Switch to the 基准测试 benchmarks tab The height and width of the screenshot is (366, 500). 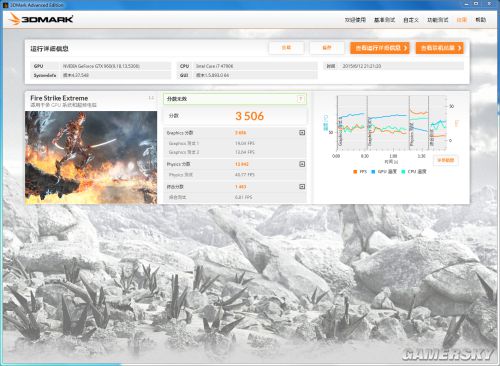click(x=384, y=20)
